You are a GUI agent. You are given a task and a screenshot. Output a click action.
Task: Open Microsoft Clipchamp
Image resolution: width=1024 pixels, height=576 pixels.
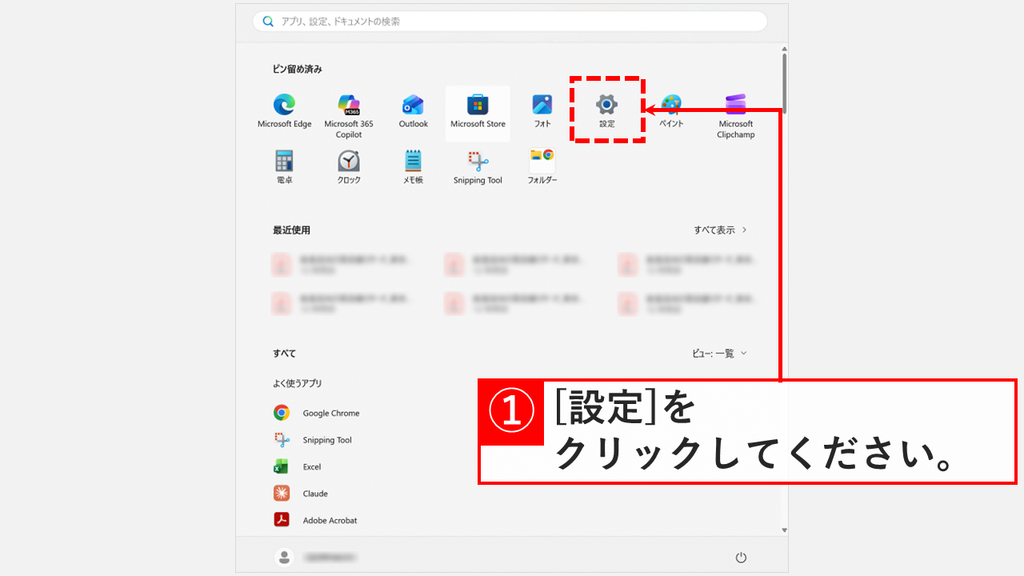[735, 116]
